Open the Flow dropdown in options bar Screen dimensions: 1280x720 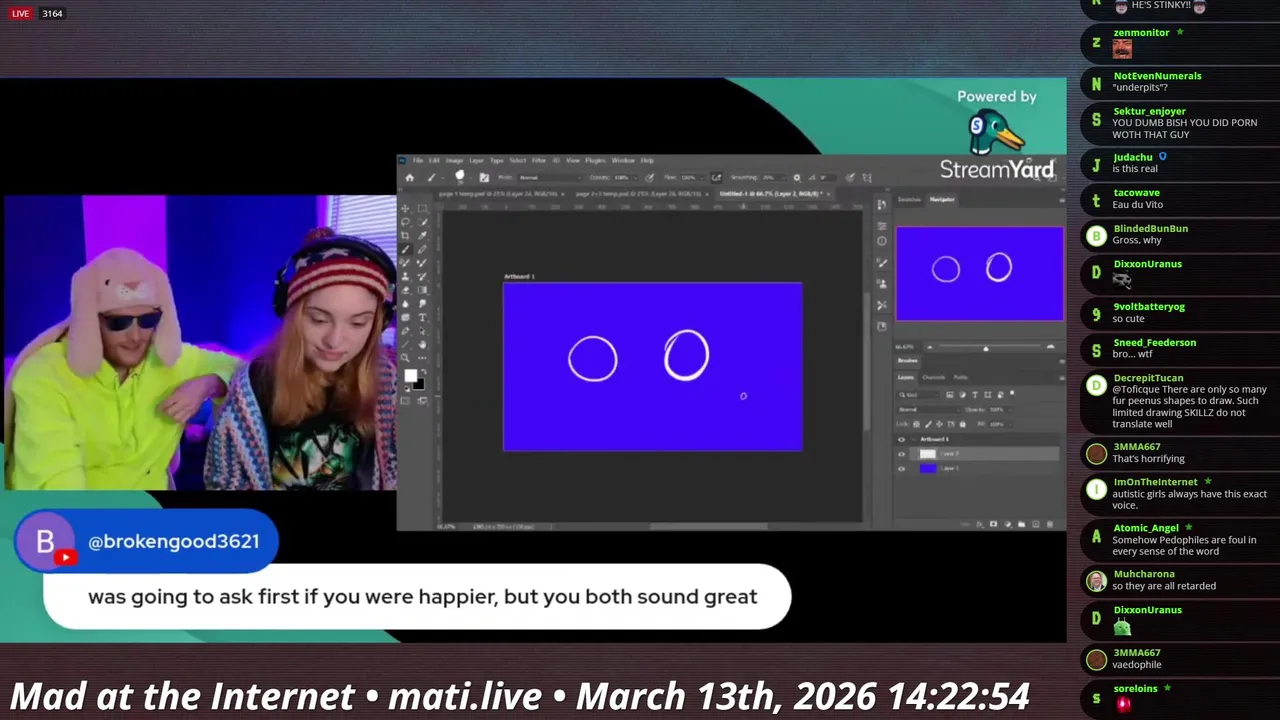click(x=702, y=177)
